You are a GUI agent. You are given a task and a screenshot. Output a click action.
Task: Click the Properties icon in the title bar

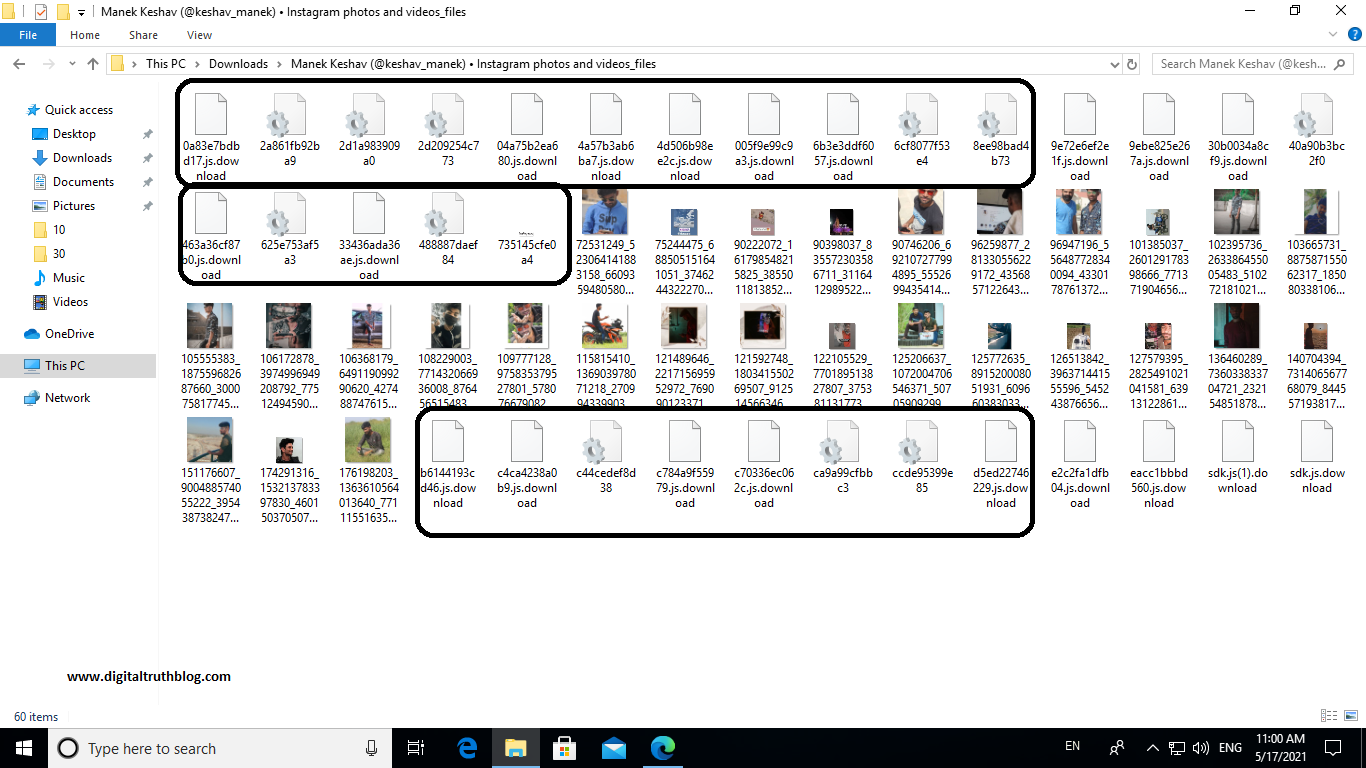(41, 12)
